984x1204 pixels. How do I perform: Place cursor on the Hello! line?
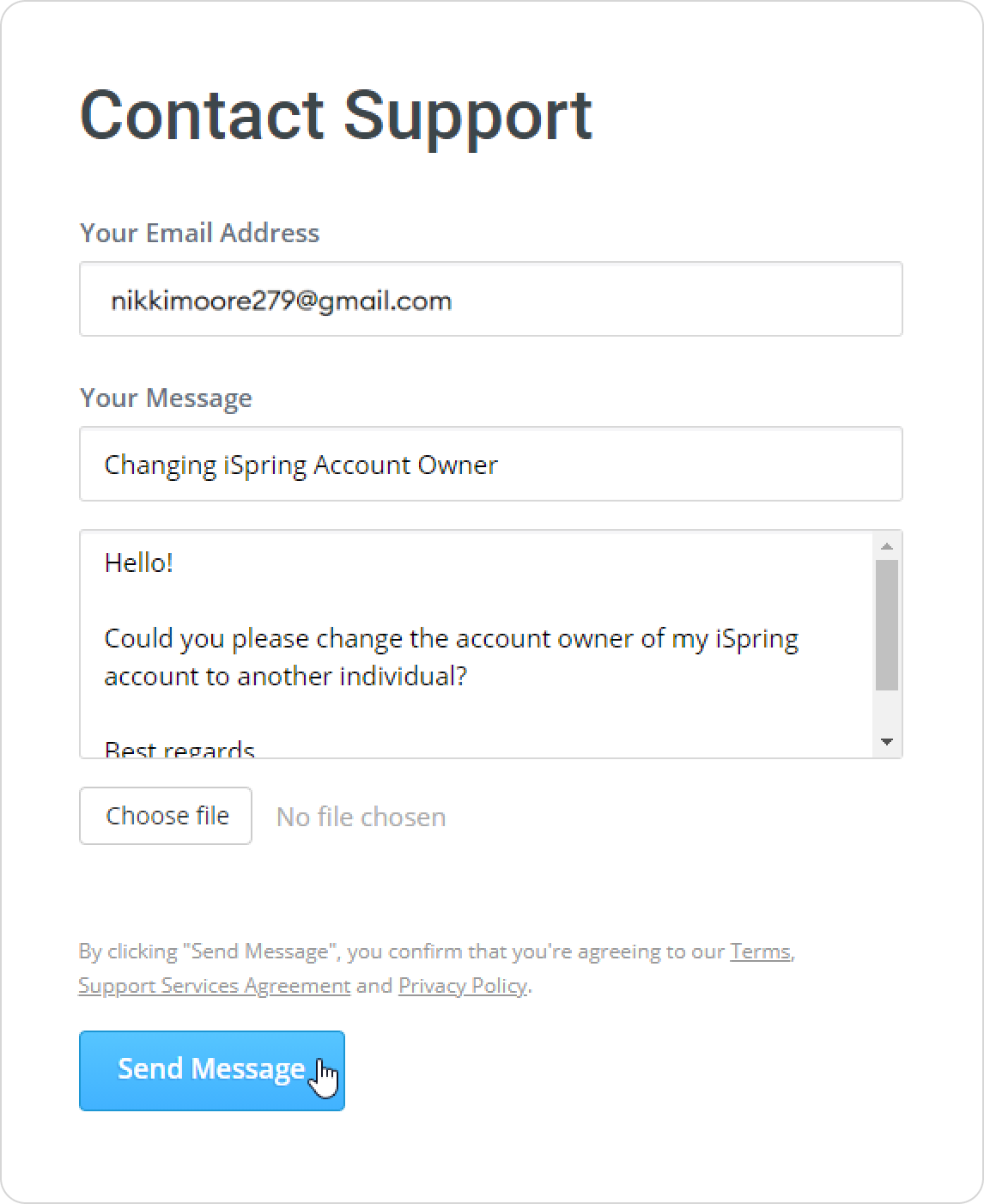139,563
